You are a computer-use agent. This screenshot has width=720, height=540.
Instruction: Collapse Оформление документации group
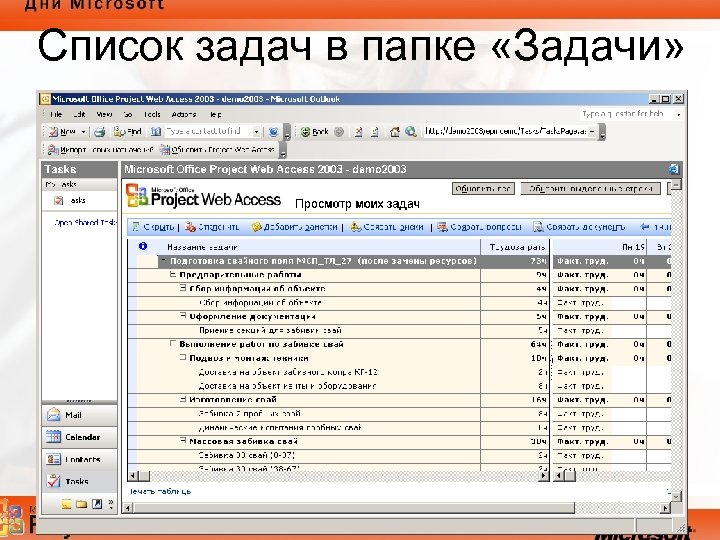point(183,316)
